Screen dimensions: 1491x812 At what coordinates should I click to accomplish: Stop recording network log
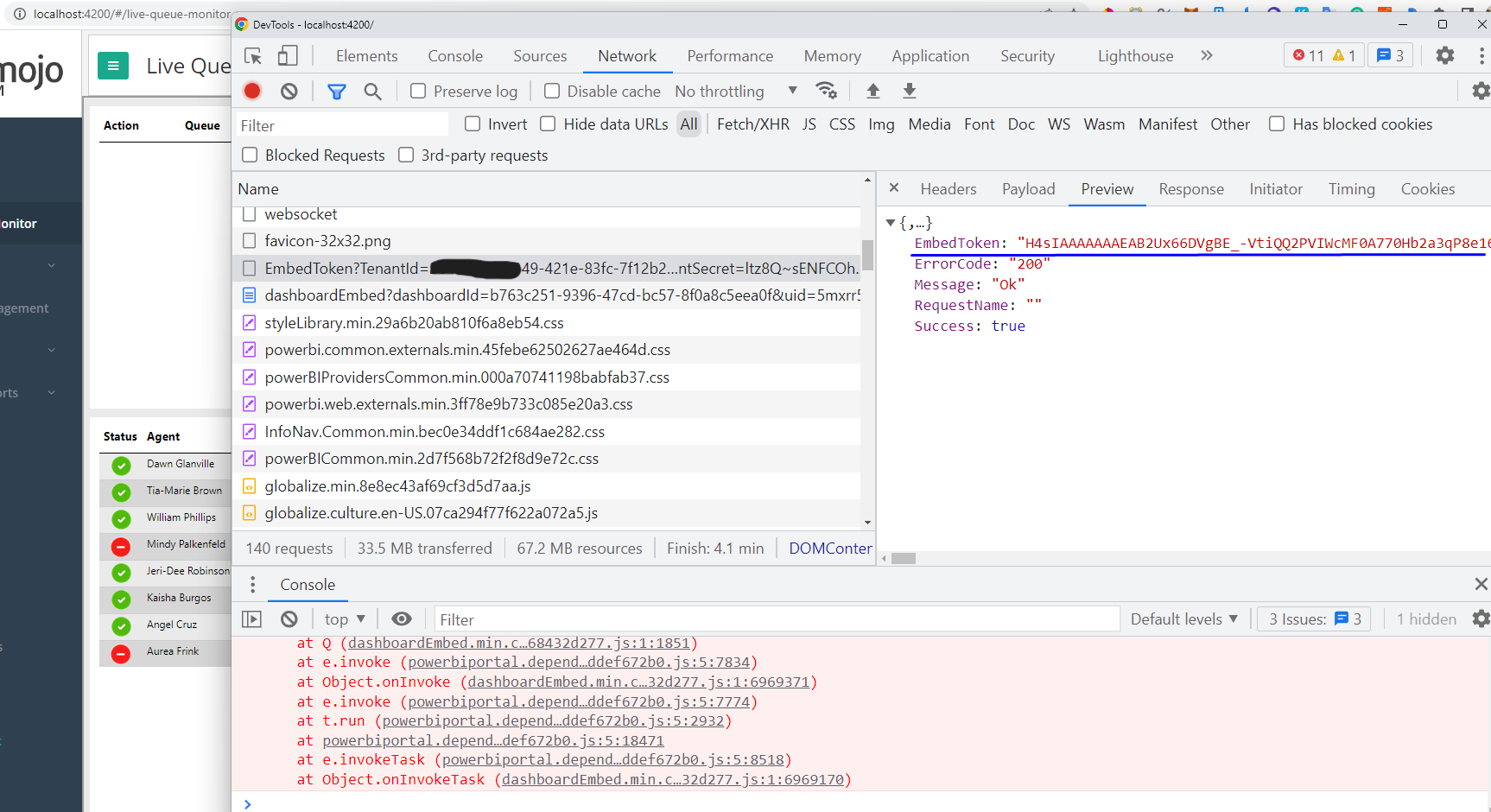pos(251,91)
